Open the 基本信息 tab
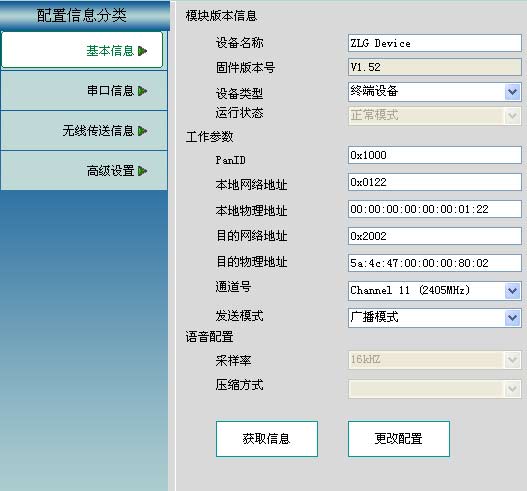The height and width of the screenshot is (491, 527). coord(82,50)
